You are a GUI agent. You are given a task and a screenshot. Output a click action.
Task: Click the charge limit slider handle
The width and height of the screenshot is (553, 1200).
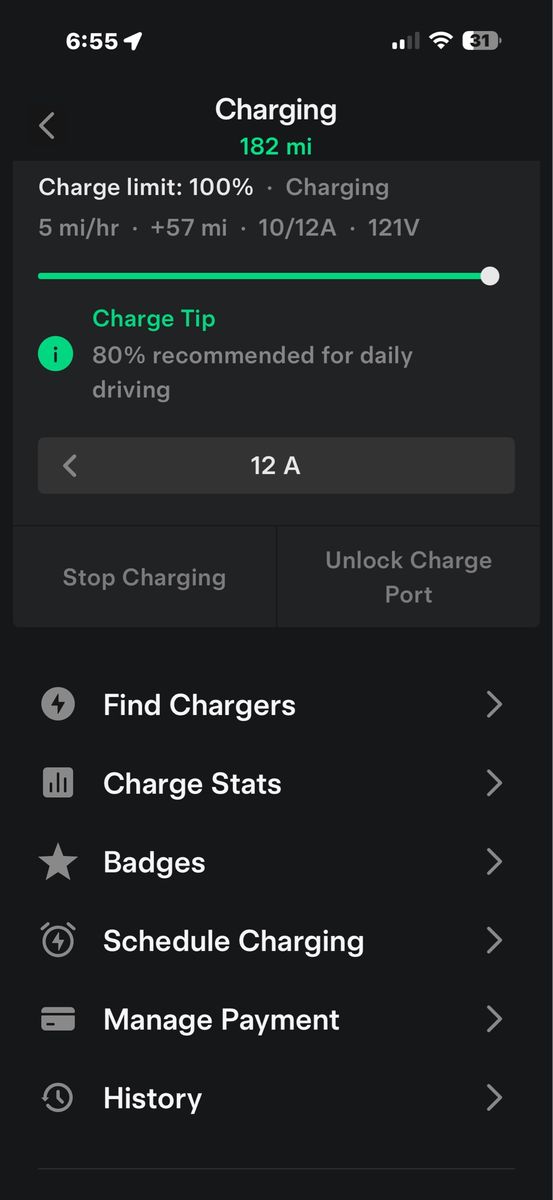[490, 276]
